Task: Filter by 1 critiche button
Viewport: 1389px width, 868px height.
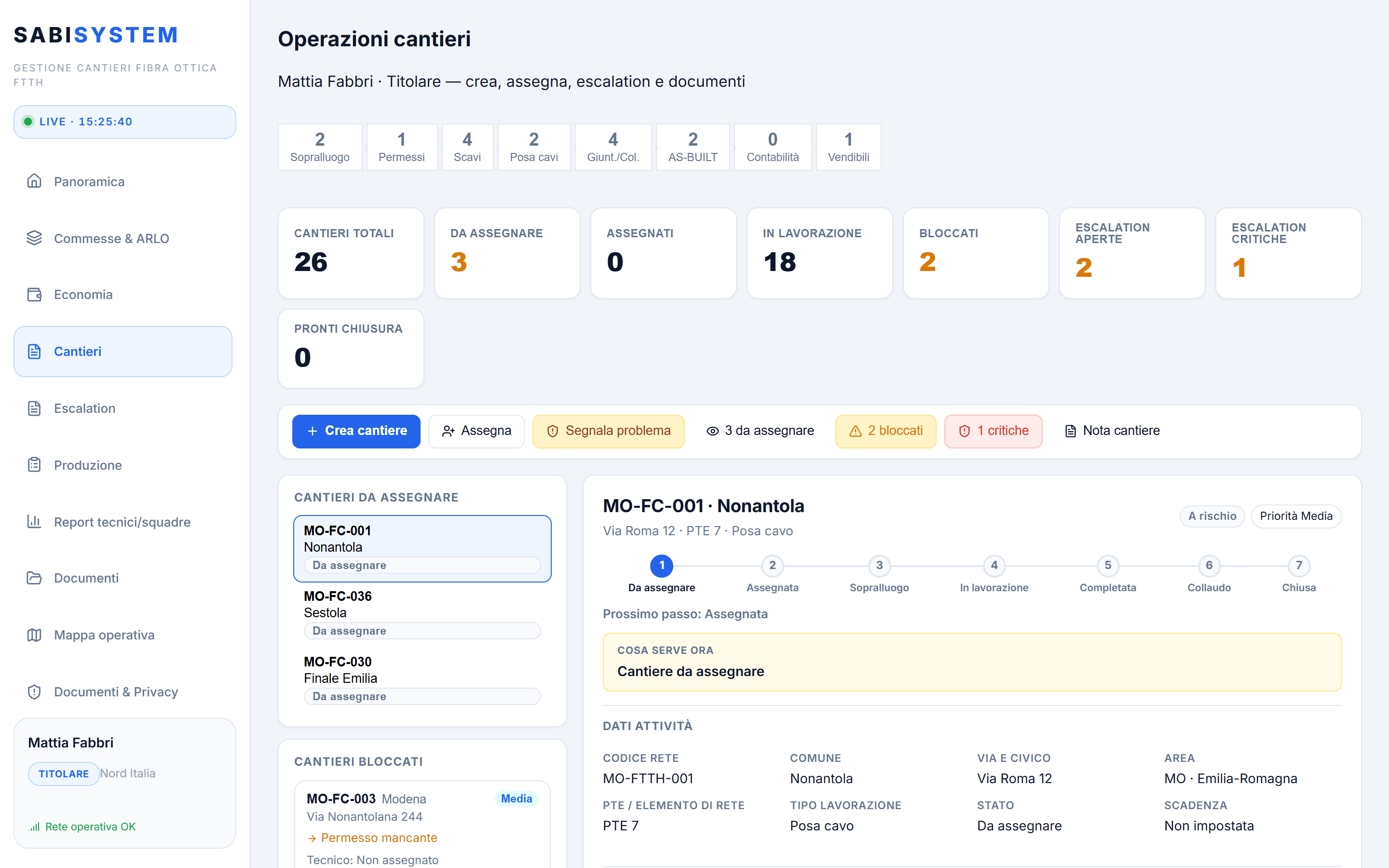Action: coord(993,431)
